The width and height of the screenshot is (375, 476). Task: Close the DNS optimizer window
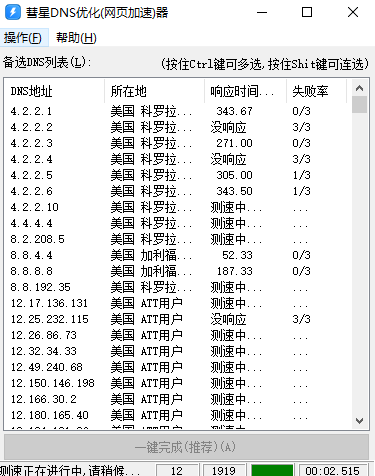coord(353,12)
